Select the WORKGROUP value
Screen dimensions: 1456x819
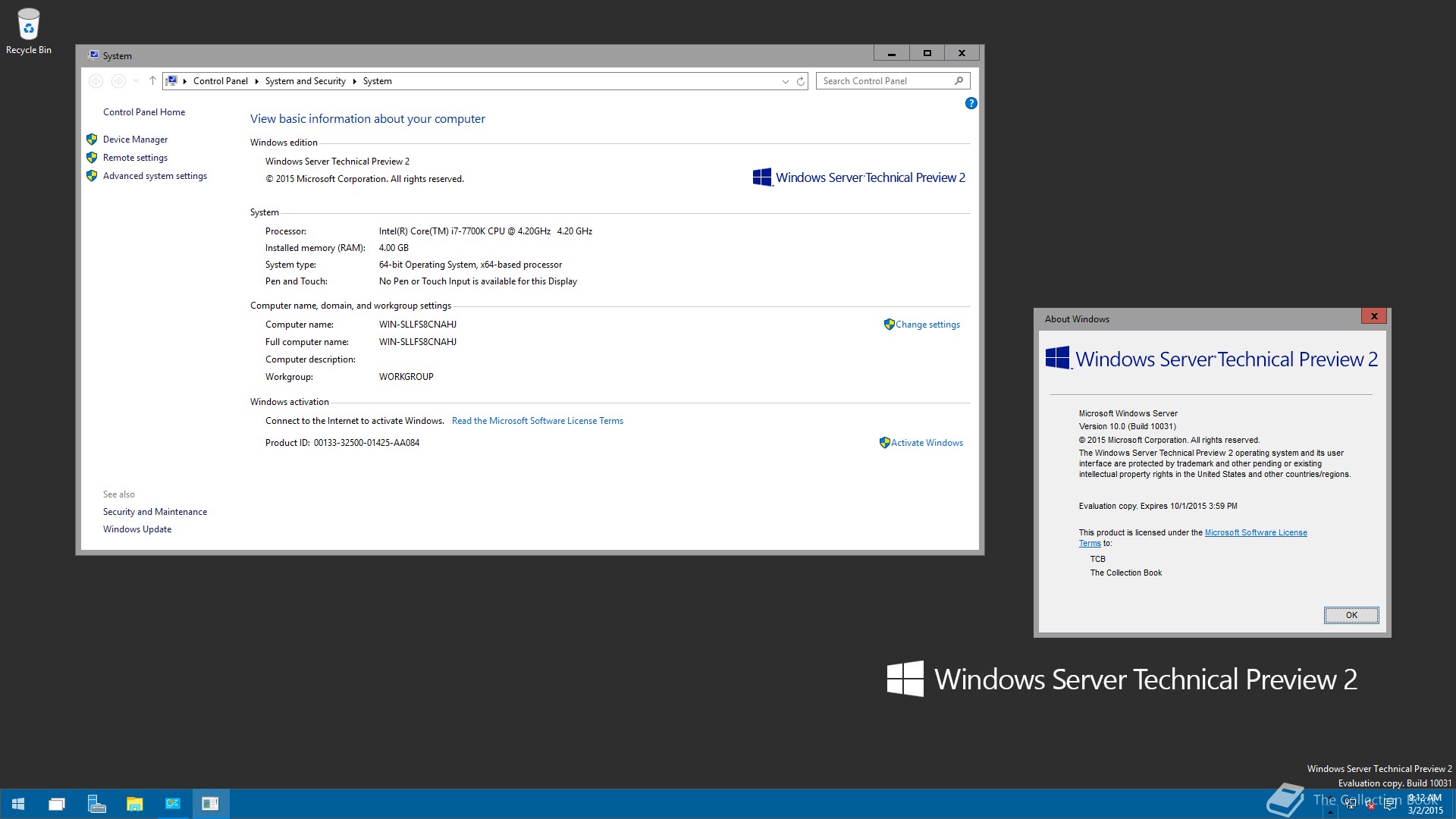[406, 377]
